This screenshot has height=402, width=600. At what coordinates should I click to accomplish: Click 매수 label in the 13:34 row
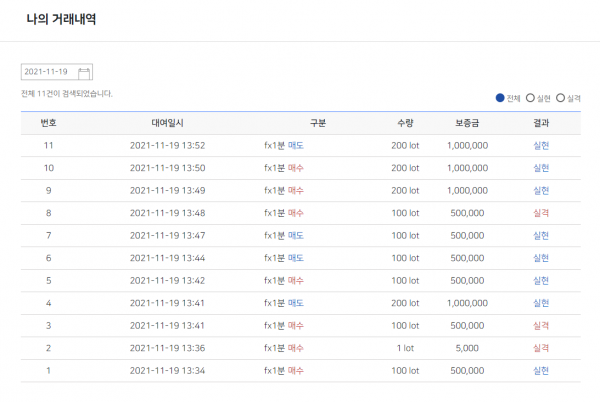[296, 371]
